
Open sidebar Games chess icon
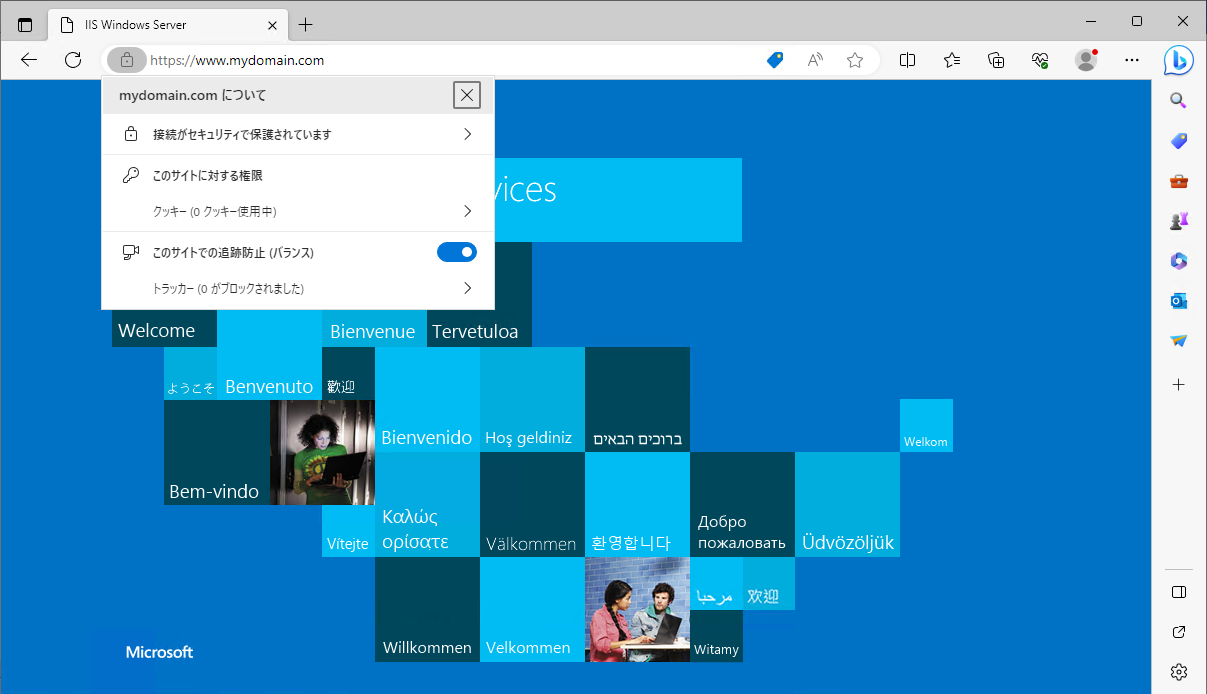pyautogui.click(x=1179, y=221)
